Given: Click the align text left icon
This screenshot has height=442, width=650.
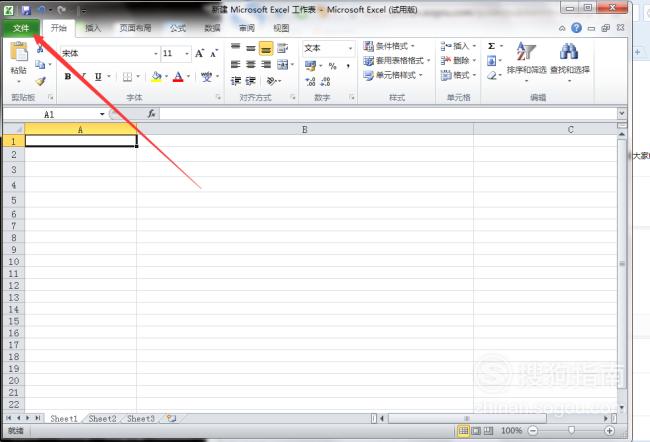Looking at the screenshot, I should tap(235, 64).
